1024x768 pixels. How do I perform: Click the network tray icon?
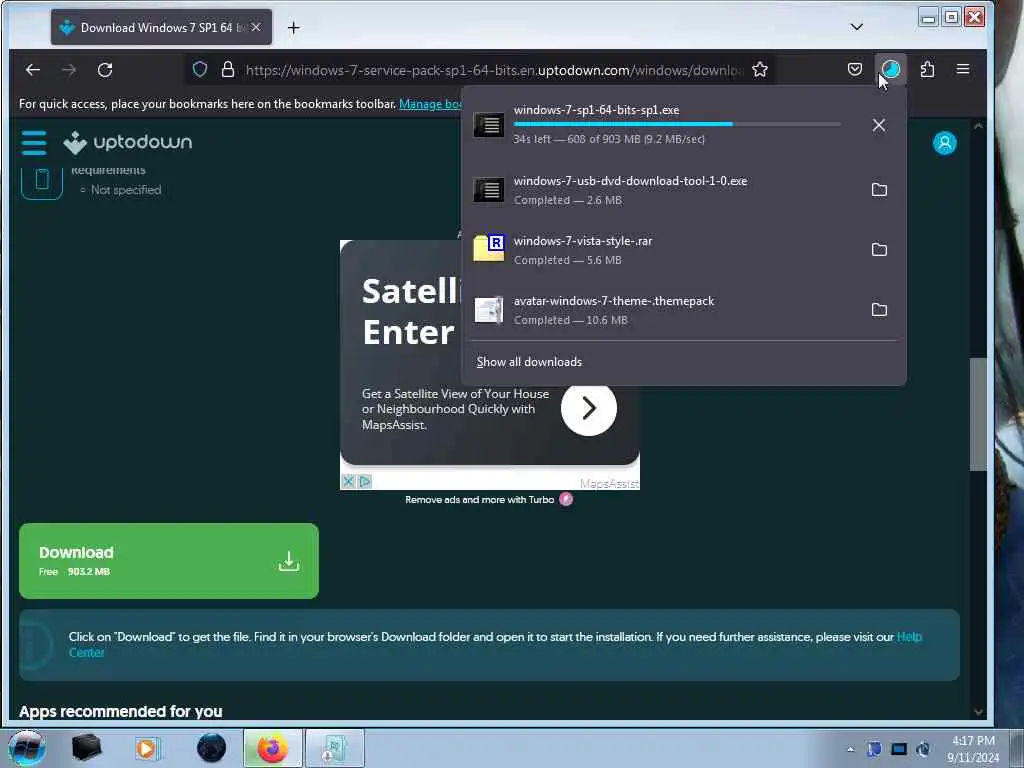pos(899,749)
